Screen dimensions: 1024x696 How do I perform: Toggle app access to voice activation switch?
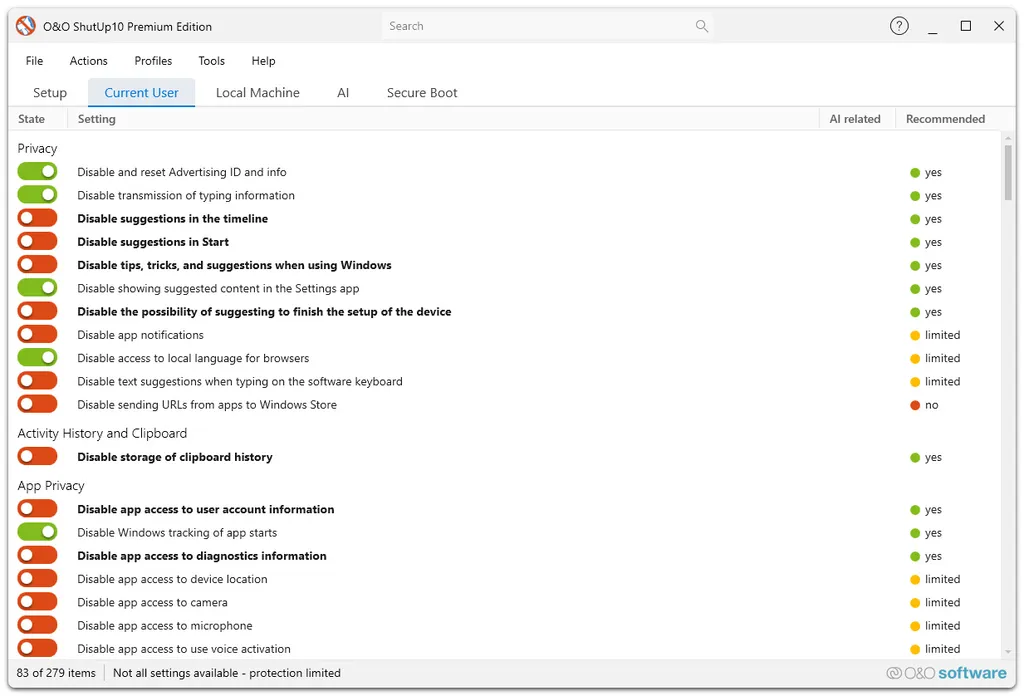[x=37, y=649]
